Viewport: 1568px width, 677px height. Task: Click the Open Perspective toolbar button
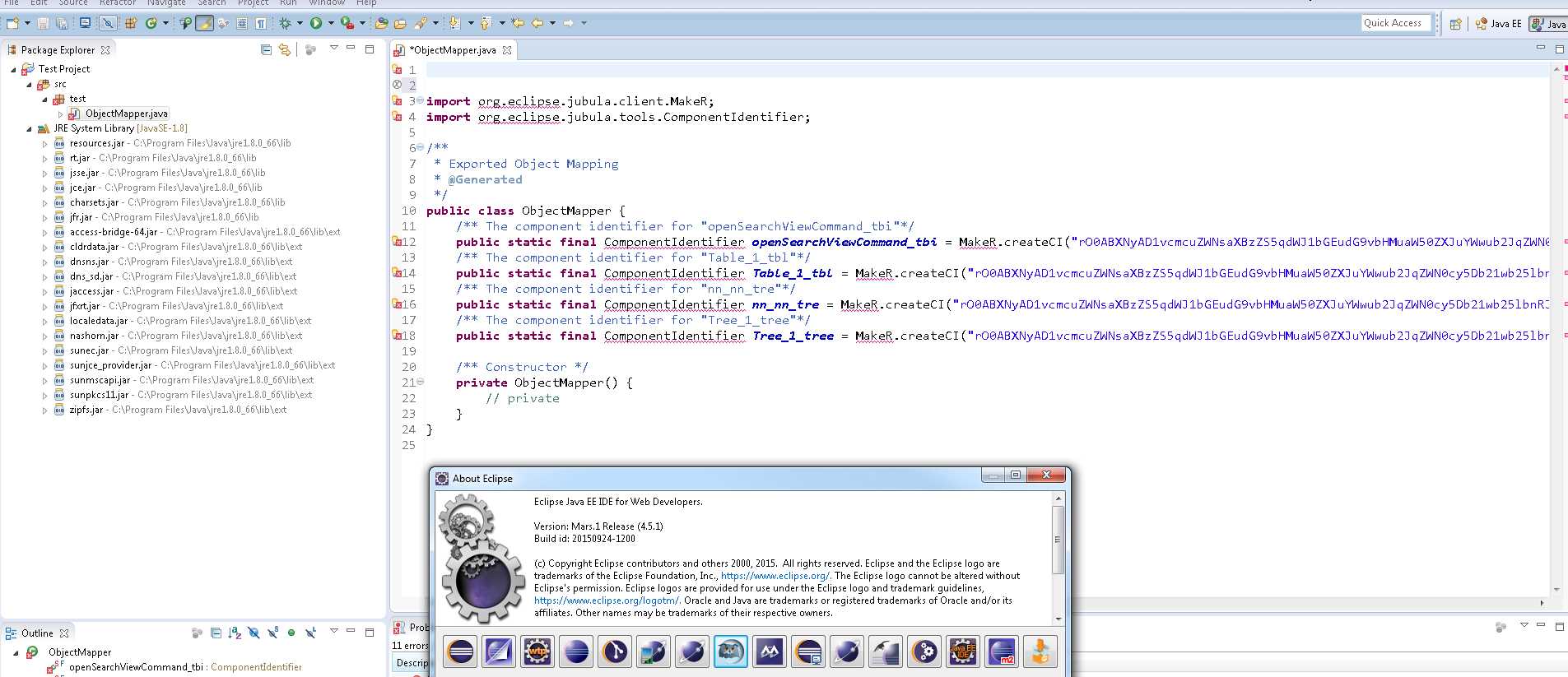tap(1456, 24)
